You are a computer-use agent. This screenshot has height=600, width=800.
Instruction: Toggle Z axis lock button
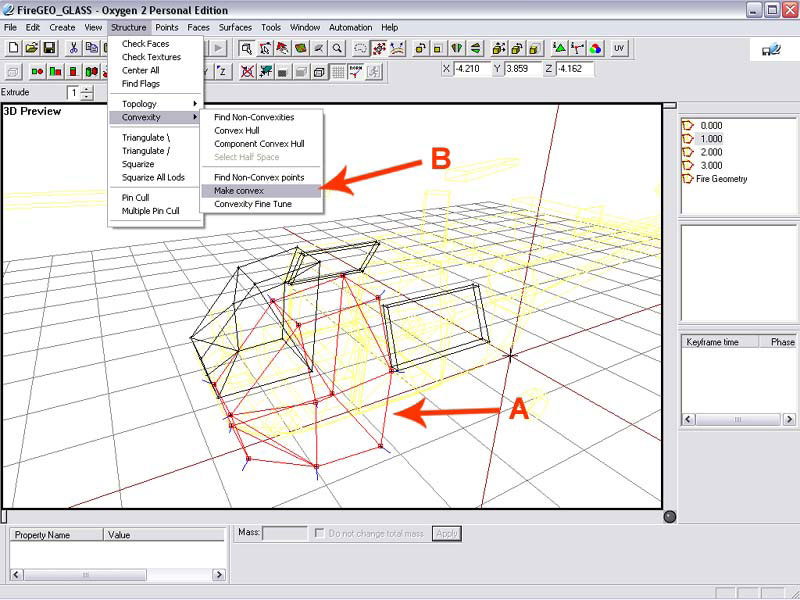click(x=222, y=71)
